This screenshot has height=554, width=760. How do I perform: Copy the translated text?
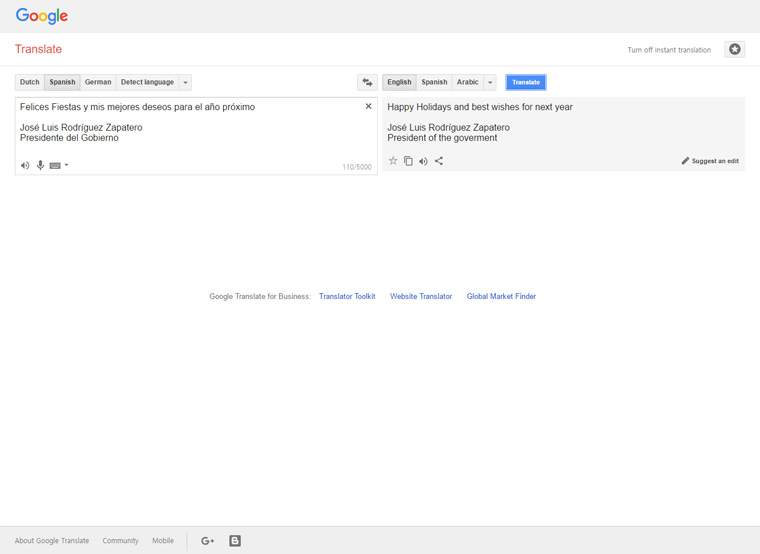[409, 161]
